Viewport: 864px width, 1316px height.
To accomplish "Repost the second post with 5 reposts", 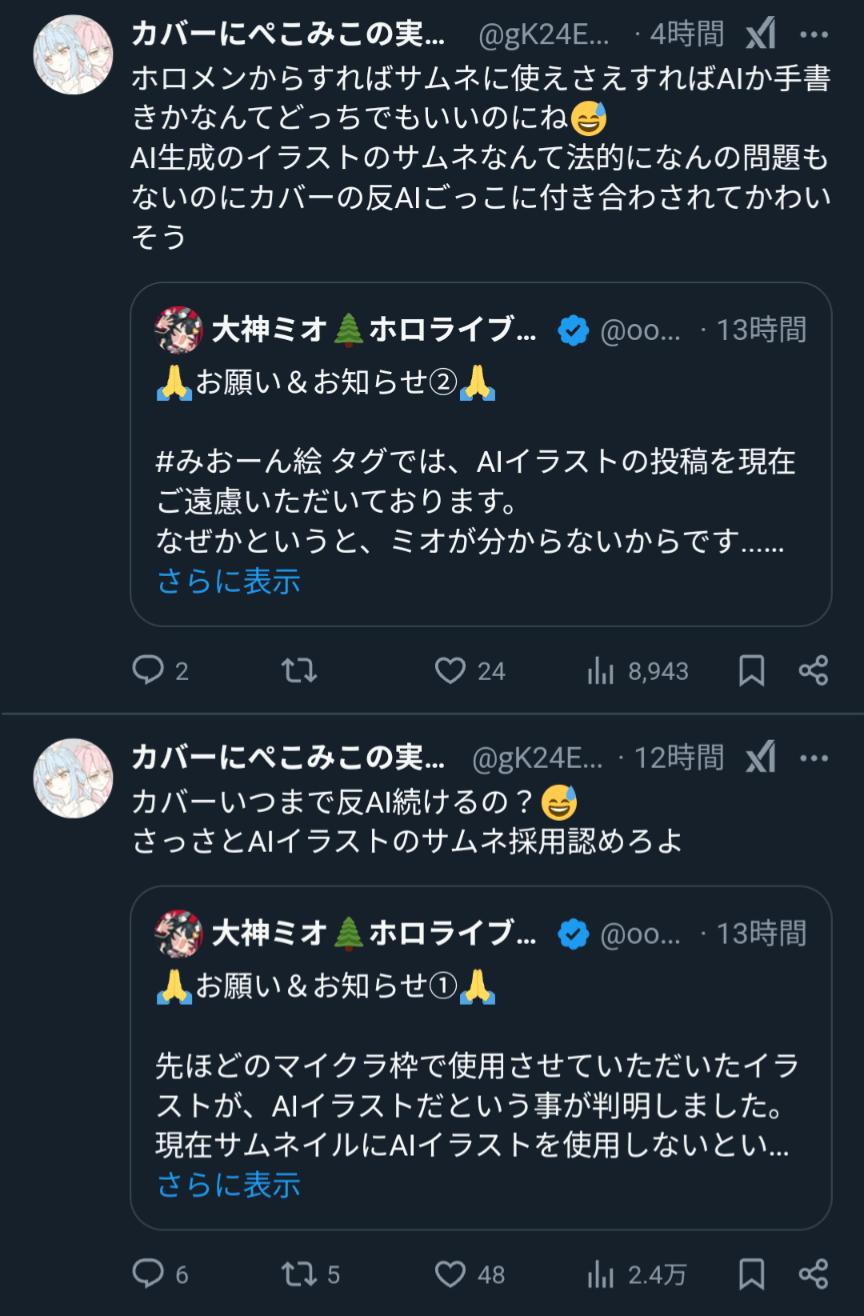I will (299, 1274).
